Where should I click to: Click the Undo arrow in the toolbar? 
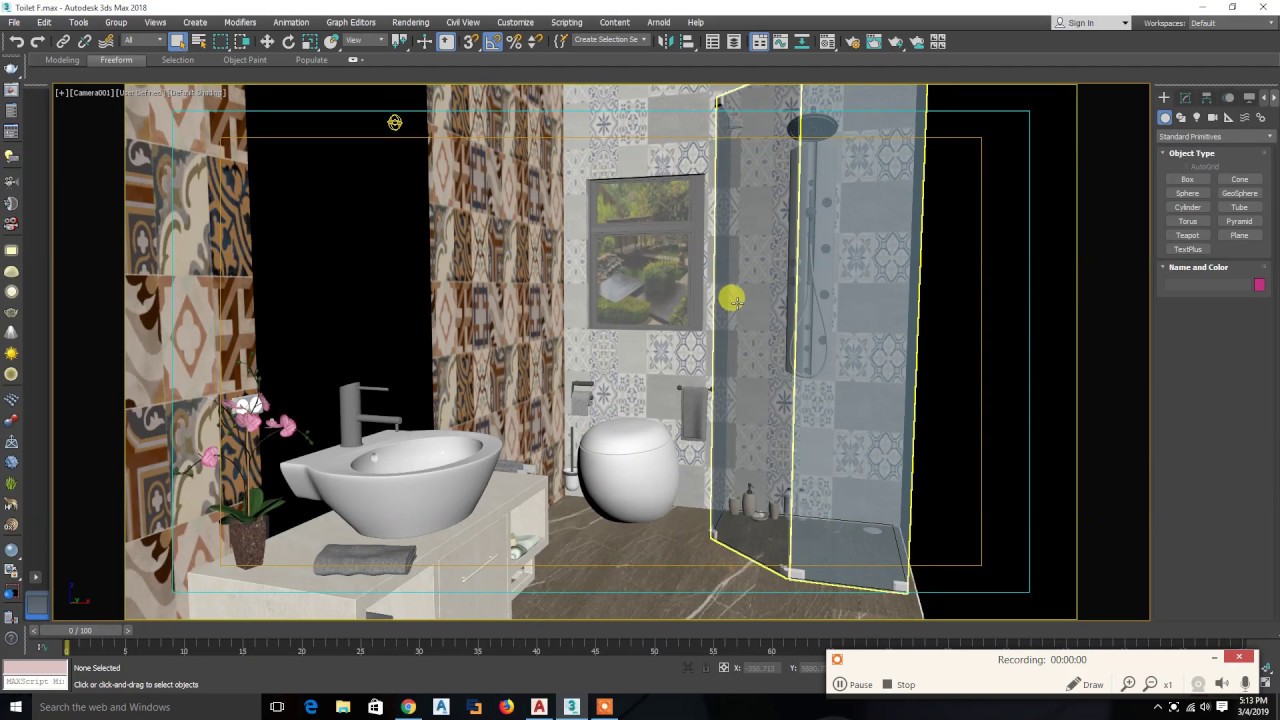point(16,41)
